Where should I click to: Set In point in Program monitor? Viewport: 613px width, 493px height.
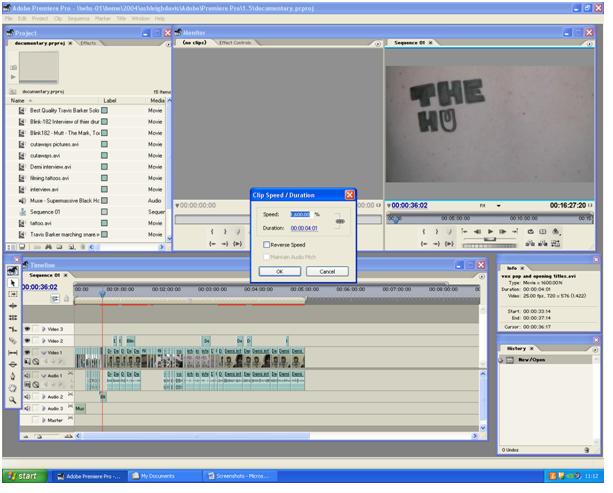(424, 231)
